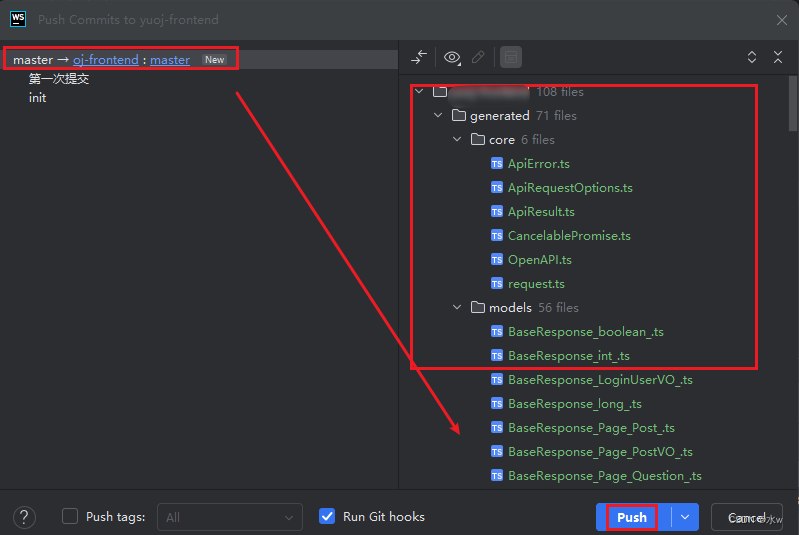Open the Push tags All dropdown
799x535 pixels.
[230, 517]
